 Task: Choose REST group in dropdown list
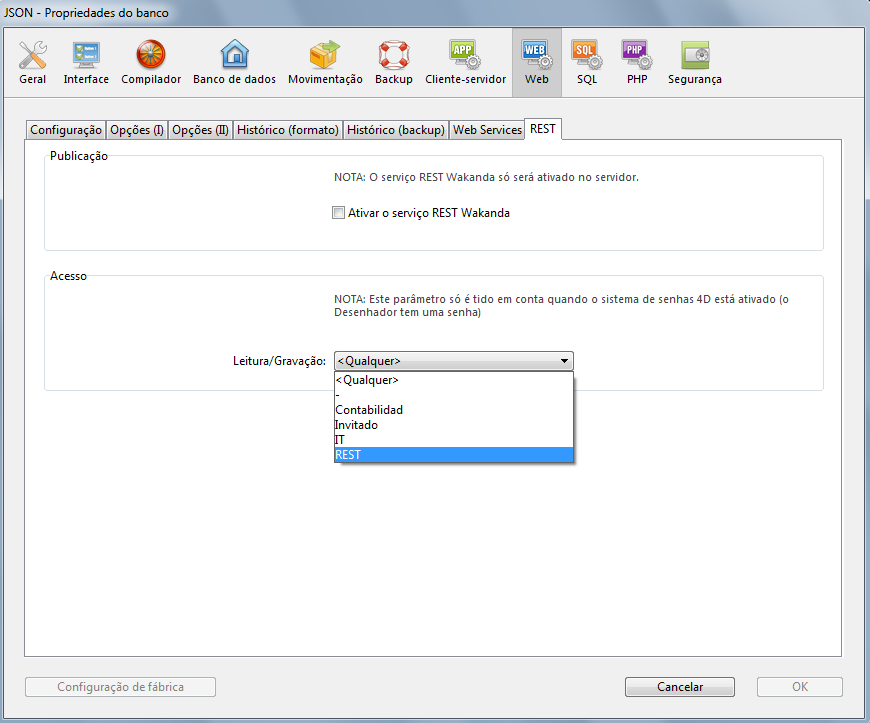pos(453,455)
